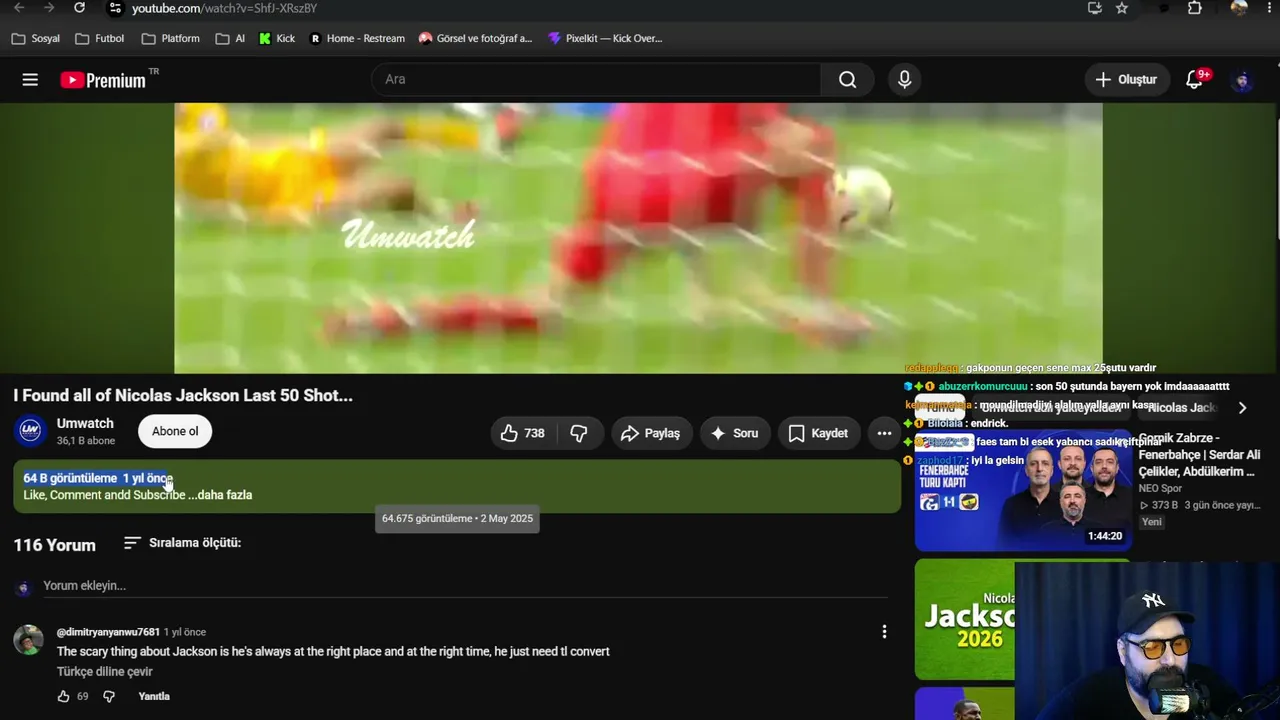Viewport: 1280px width, 720px height.
Task: Select '36,1 B abone' subscriber count text
Action: click(86, 441)
